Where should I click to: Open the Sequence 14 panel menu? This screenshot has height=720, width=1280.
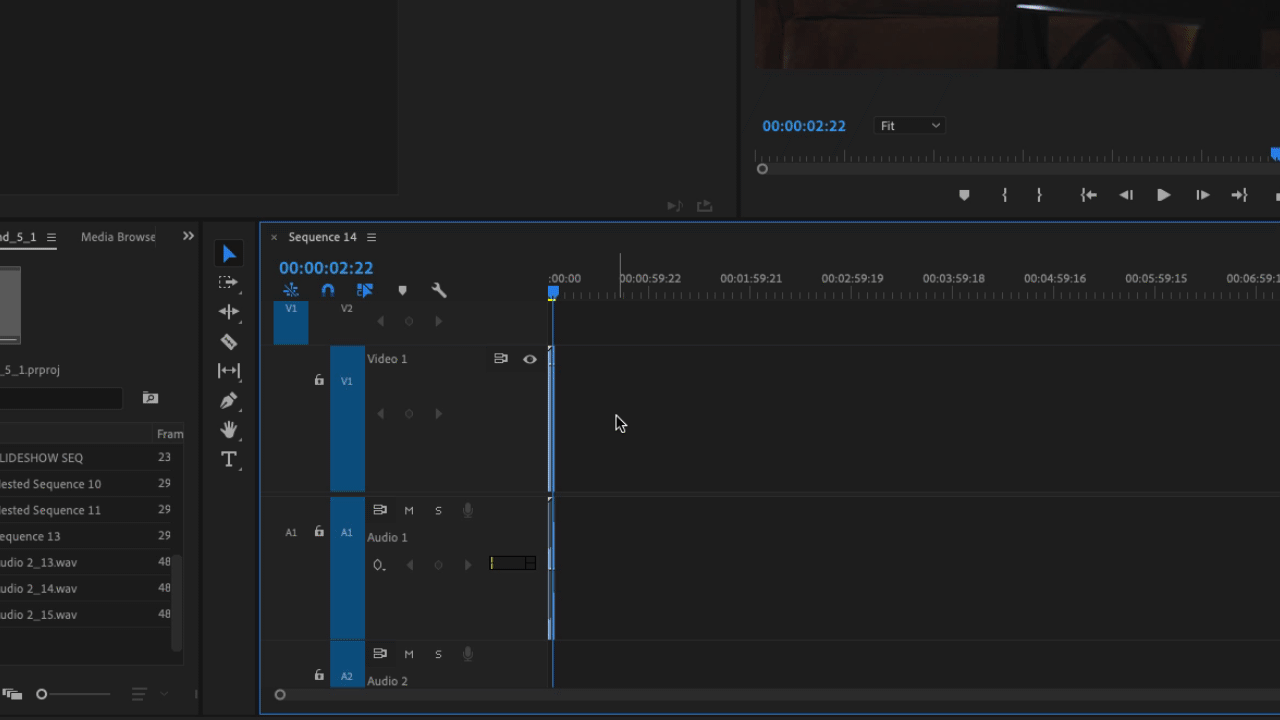point(371,237)
